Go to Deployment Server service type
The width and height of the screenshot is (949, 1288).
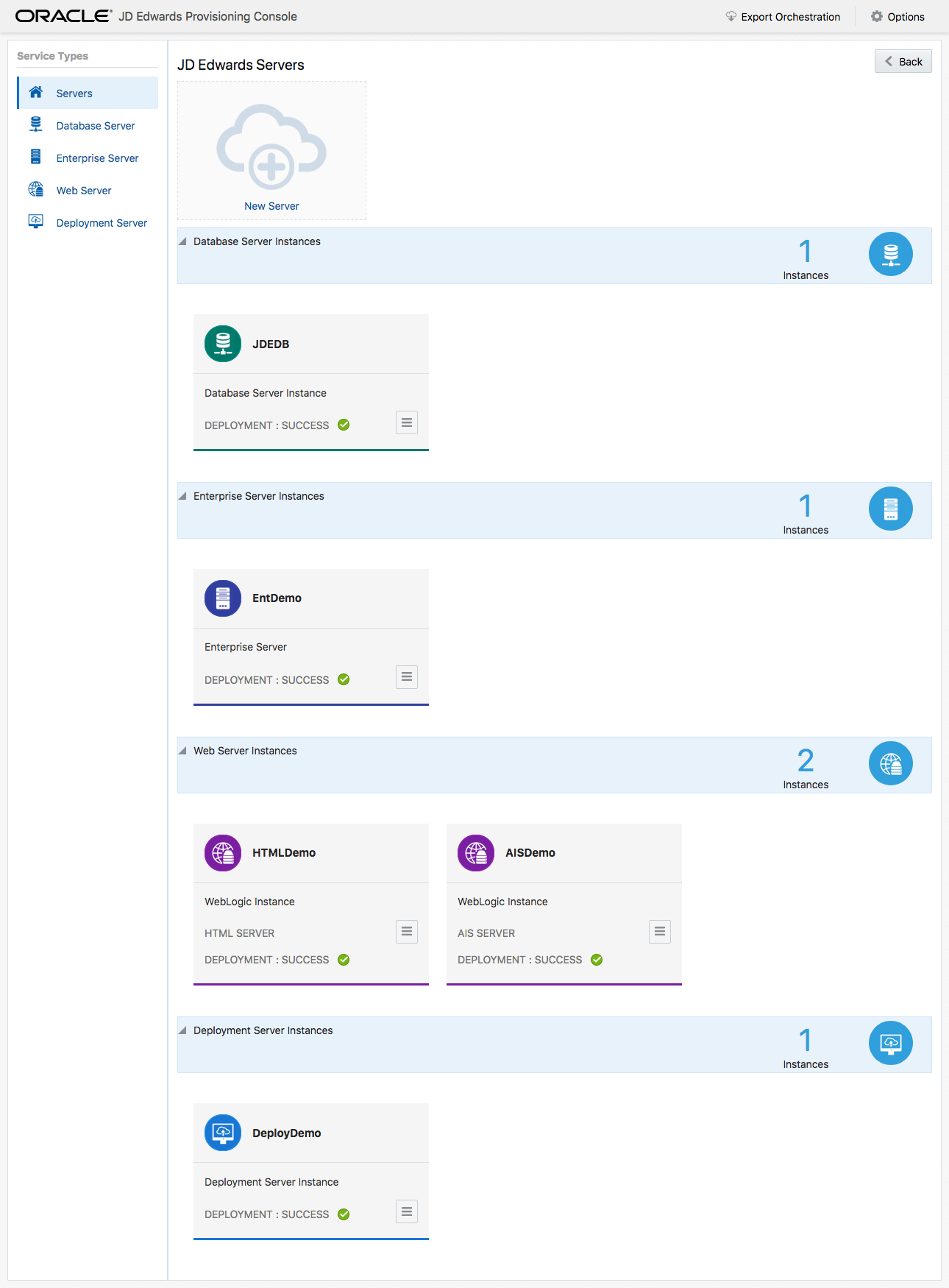pyautogui.click(x=102, y=223)
